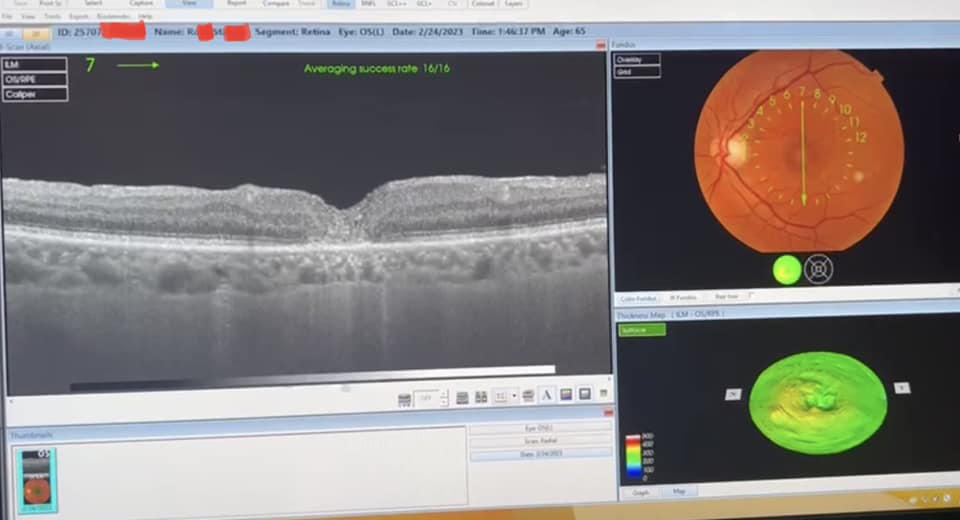The width and height of the screenshot is (960, 520).
Task: Toggle the Overlay option on fundus
Action: click(x=637, y=60)
